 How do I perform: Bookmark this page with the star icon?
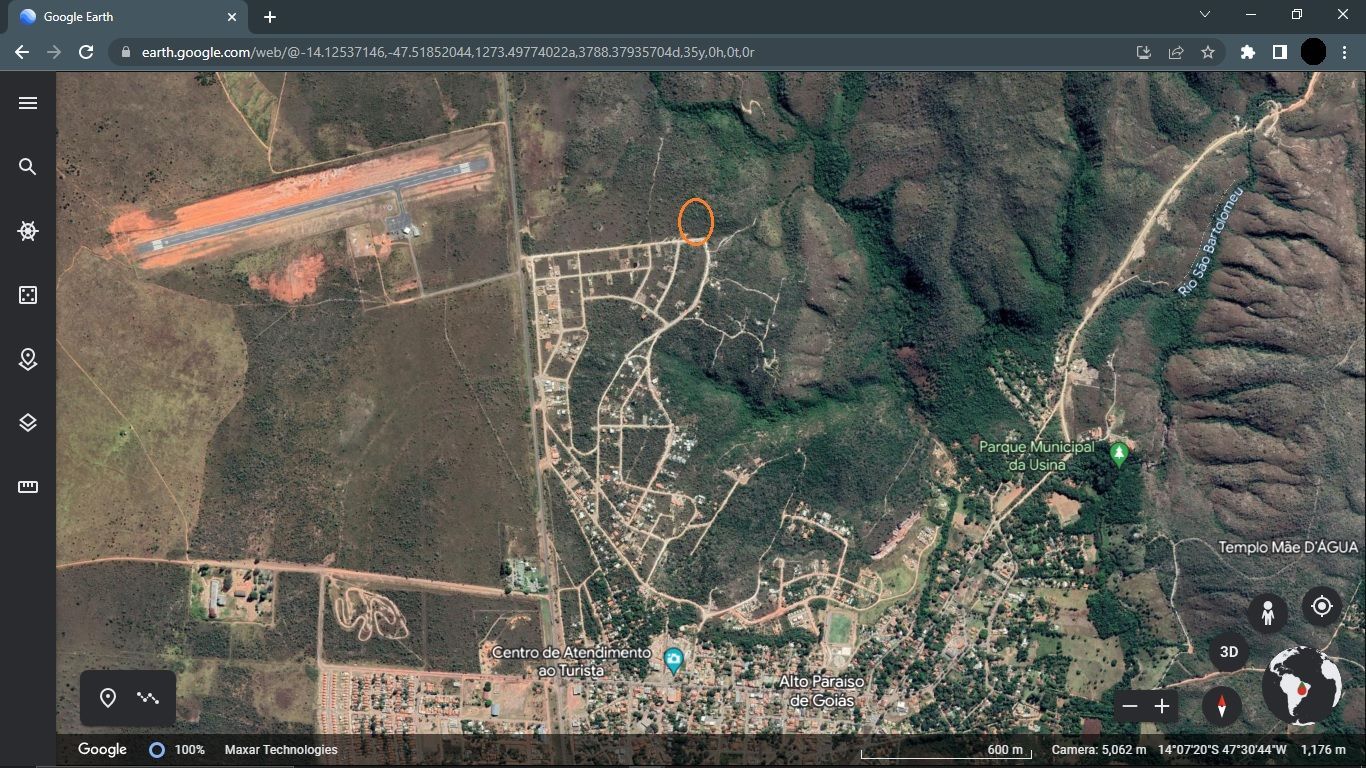pos(1208,52)
